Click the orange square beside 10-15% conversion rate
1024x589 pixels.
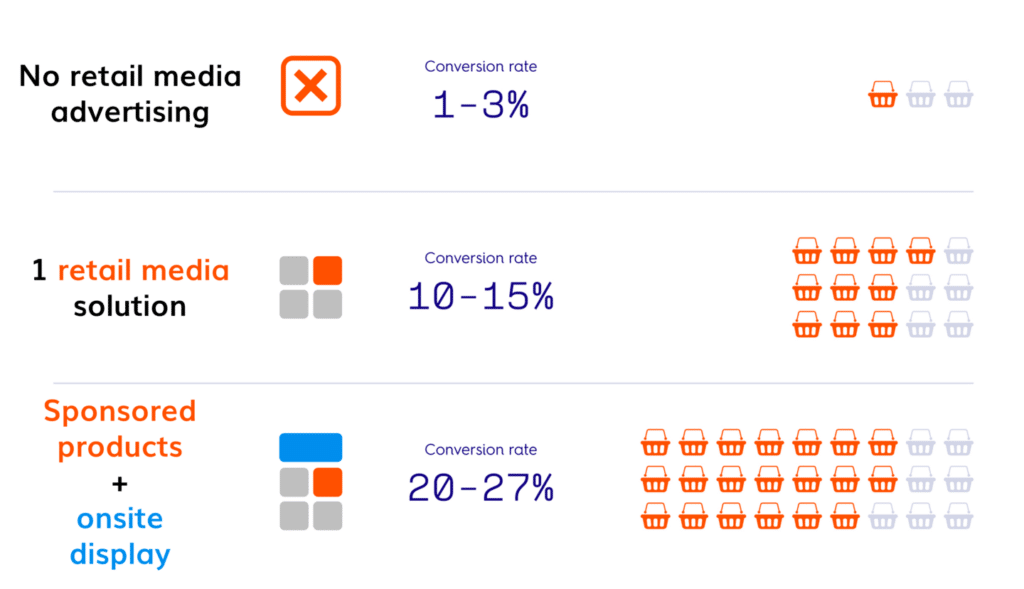(x=328, y=271)
